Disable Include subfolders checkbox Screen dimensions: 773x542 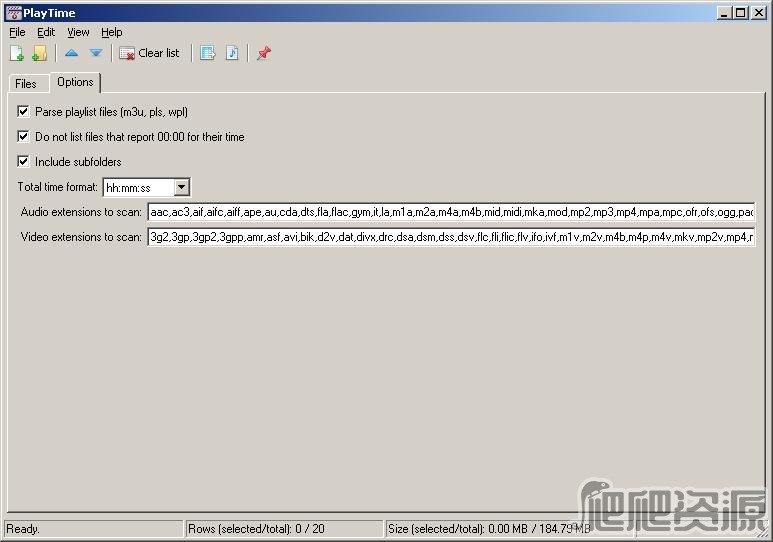click(23, 161)
